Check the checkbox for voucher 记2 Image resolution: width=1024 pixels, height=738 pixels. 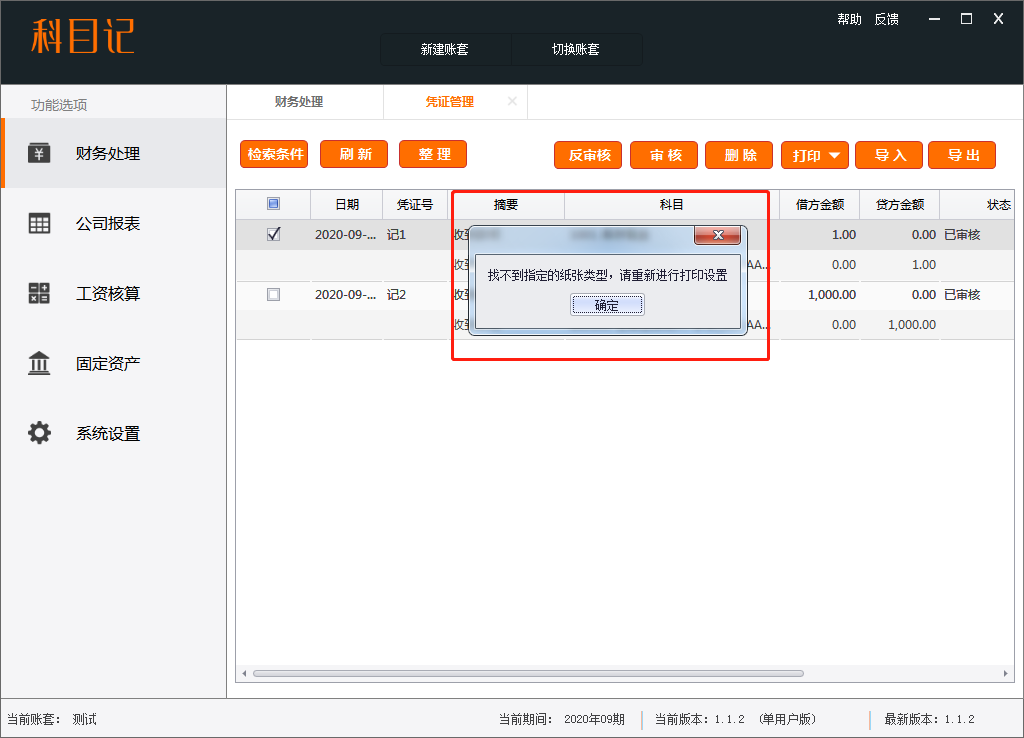273,295
